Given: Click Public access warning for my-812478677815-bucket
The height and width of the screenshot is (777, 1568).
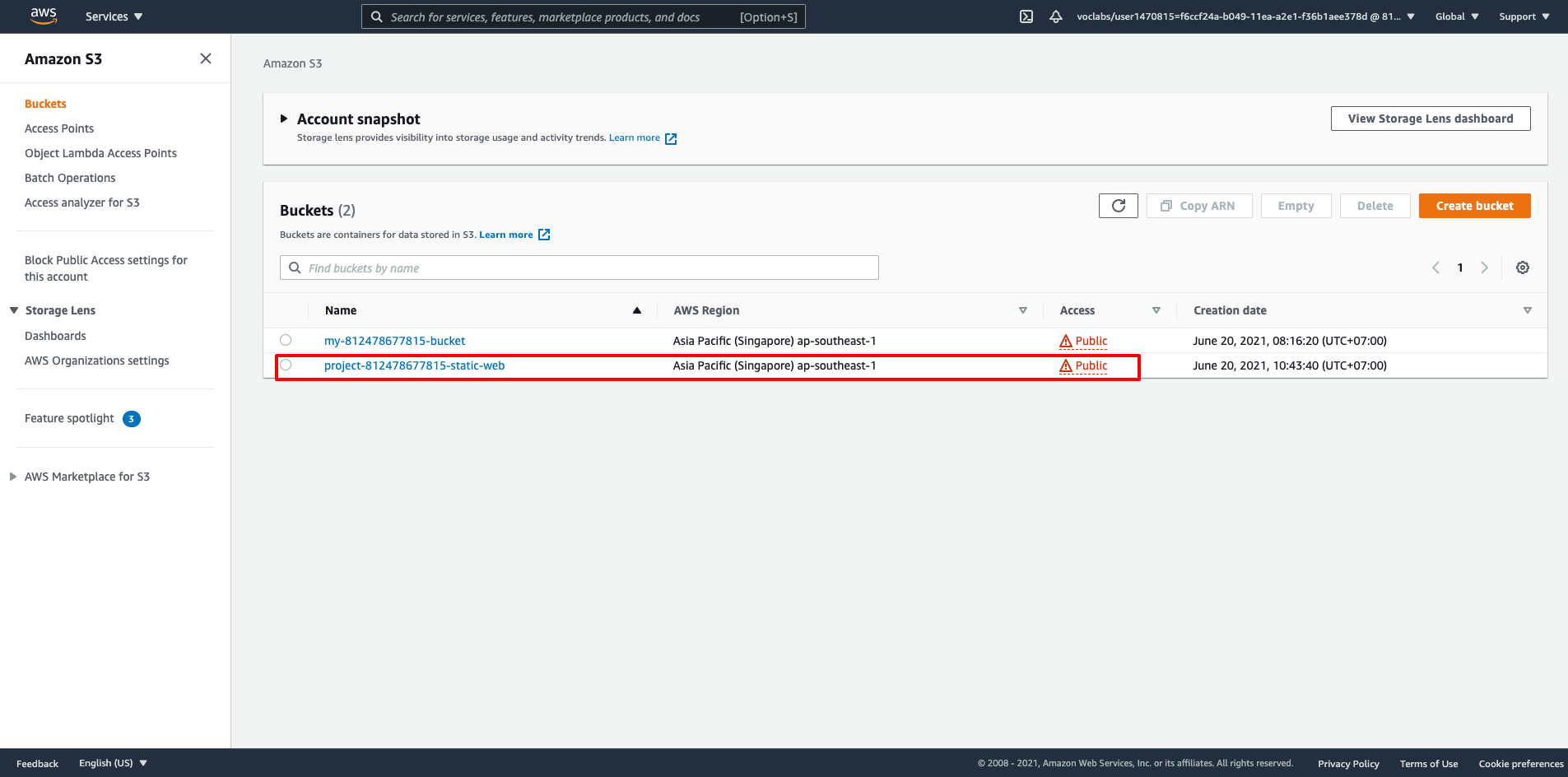Looking at the screenshot, I should [1083, 341].
